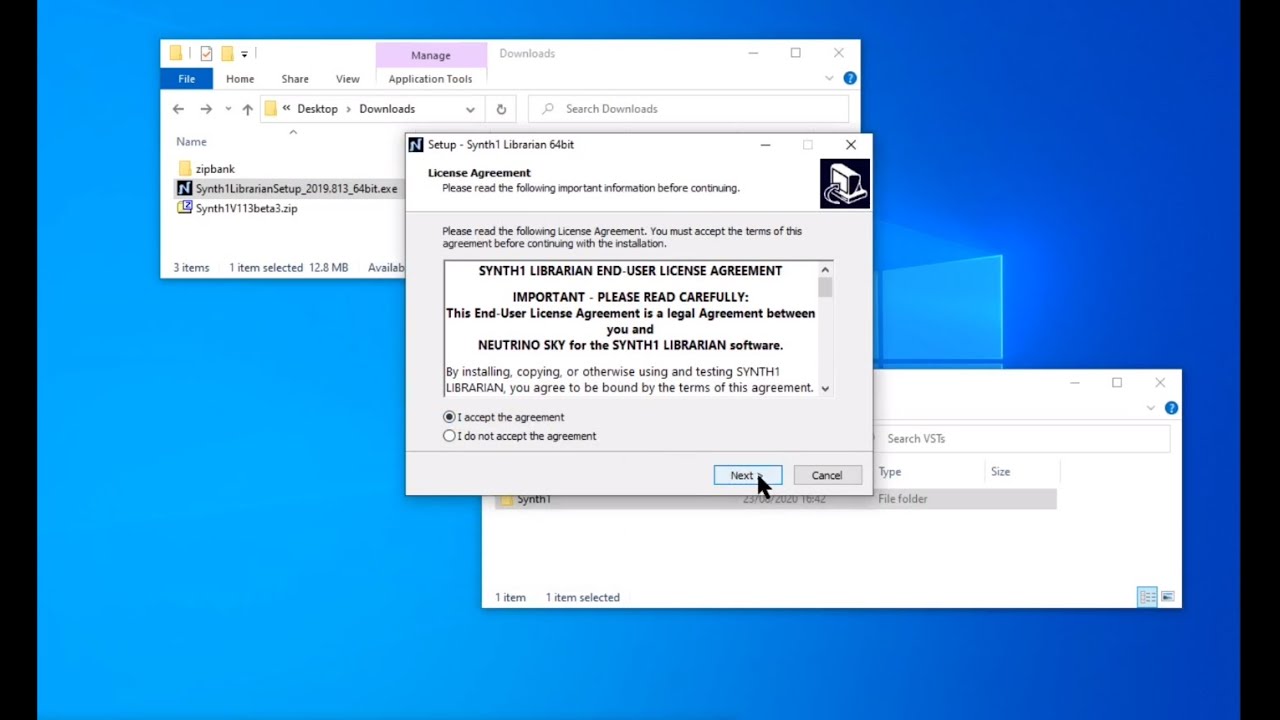Select Synth1LibrarianSetup_2019.813_64bit.exe file

coord(297,188)
